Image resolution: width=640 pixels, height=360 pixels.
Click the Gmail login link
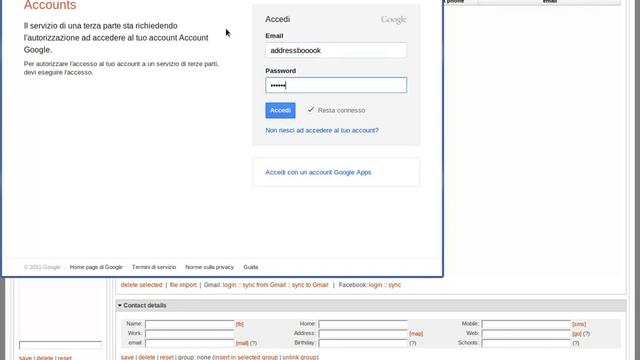229,285
